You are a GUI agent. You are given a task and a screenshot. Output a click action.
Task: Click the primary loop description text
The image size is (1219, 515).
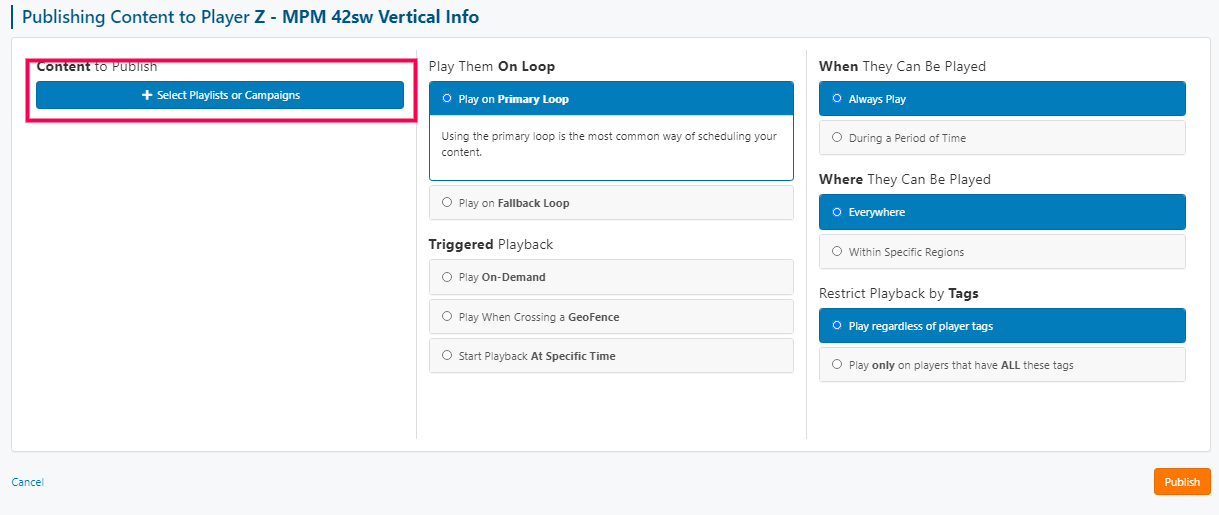[609, 144]
